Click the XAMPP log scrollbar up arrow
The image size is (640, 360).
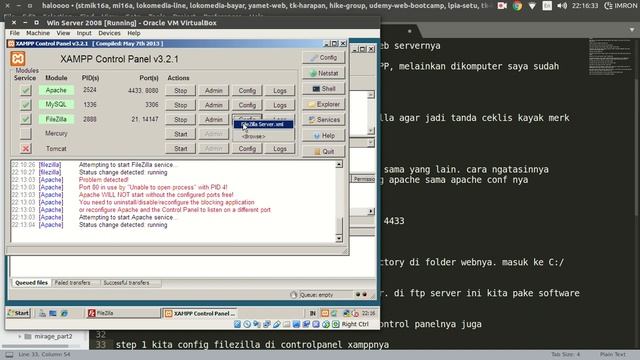[339, 164]
